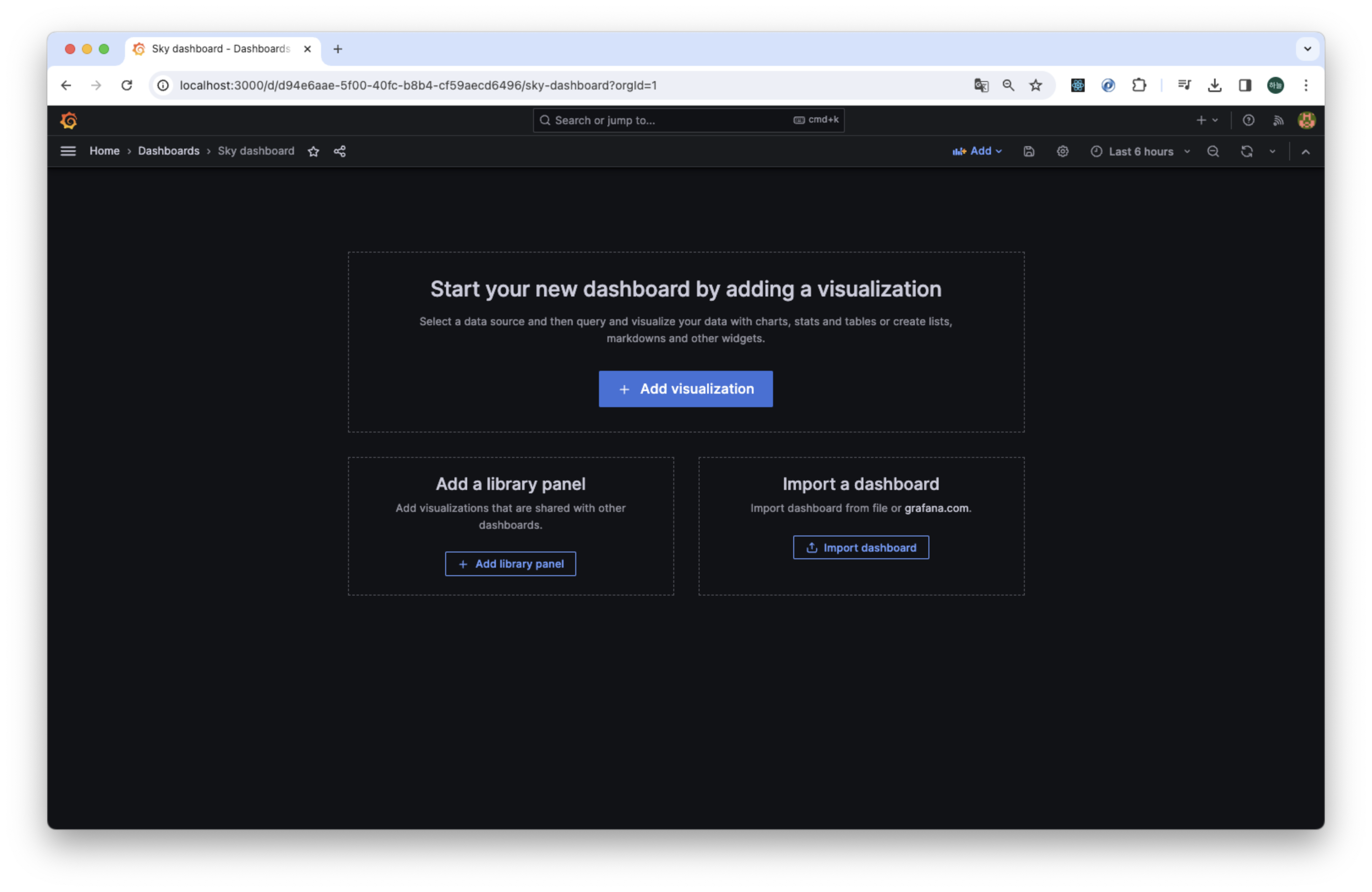Image resolution: width=1372 pixels, height=892 pixels.
Task: Click the Grafana logo icon
Action: (68, 120)
